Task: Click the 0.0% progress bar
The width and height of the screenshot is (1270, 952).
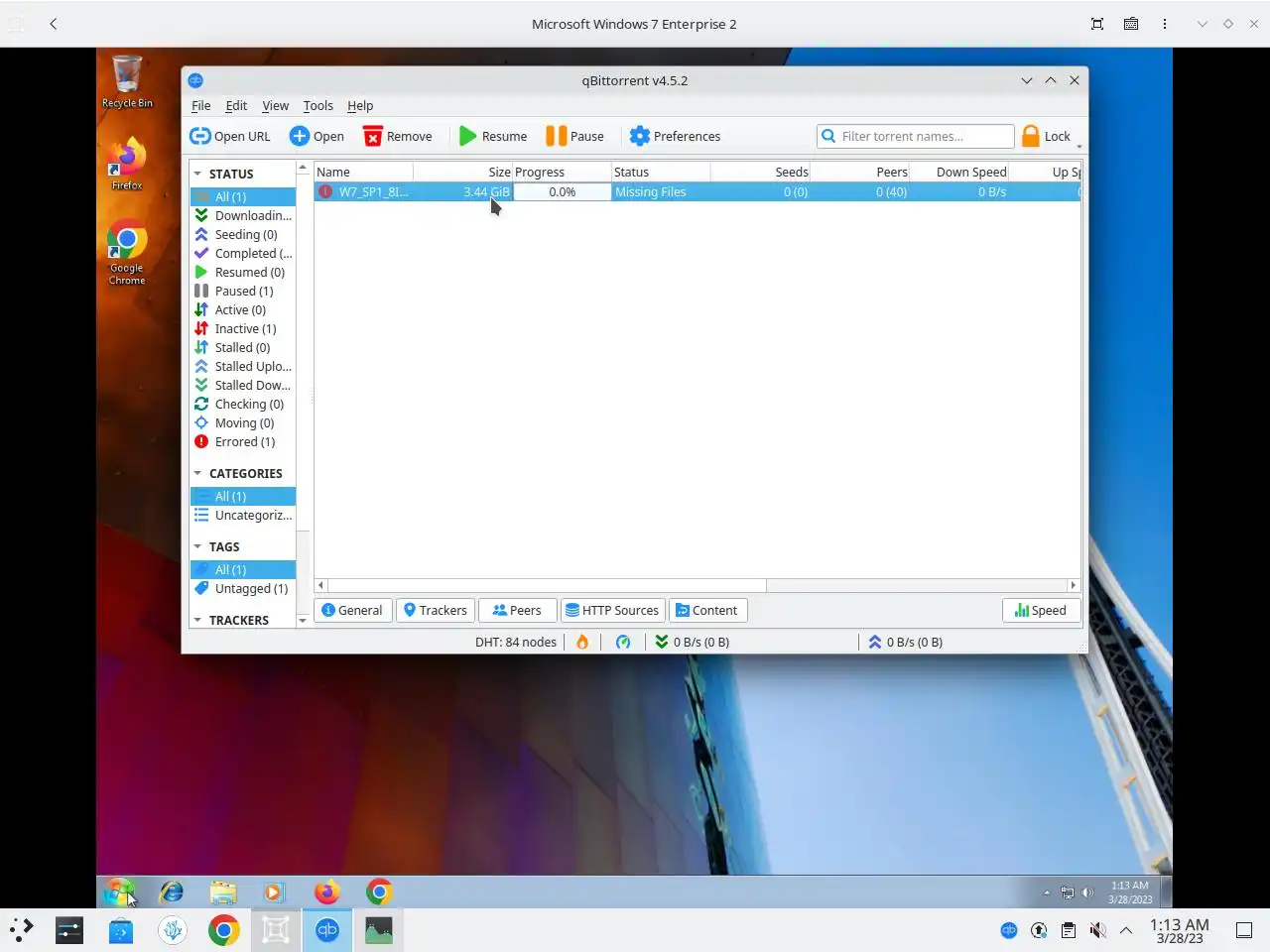Action: pyautogui.click(x=562, y=191)
